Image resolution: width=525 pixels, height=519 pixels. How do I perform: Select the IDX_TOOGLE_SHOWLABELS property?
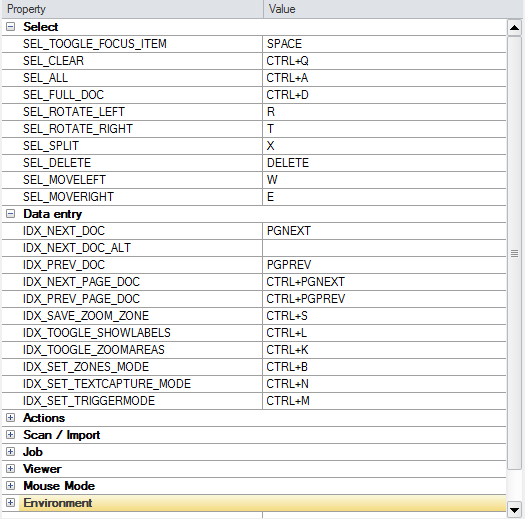[132, 333]
